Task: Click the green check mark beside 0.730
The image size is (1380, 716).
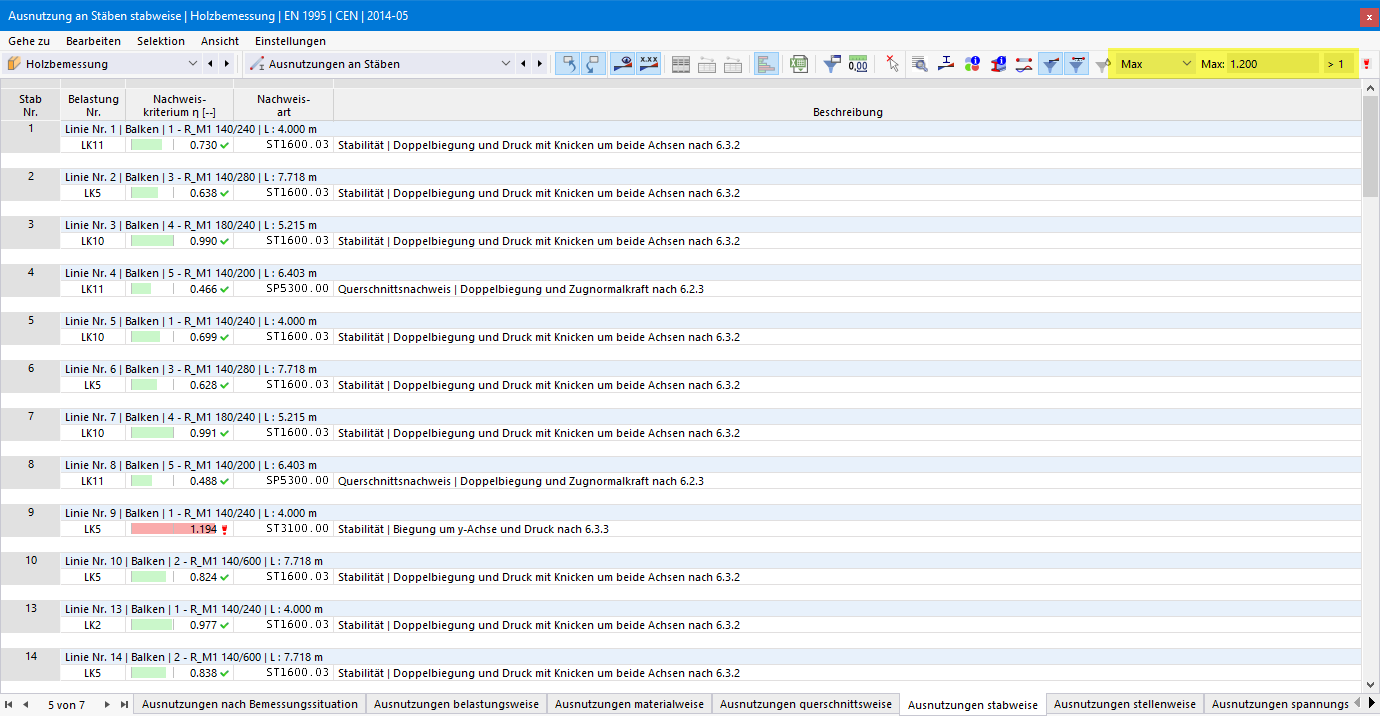Action: pos(225,145)
